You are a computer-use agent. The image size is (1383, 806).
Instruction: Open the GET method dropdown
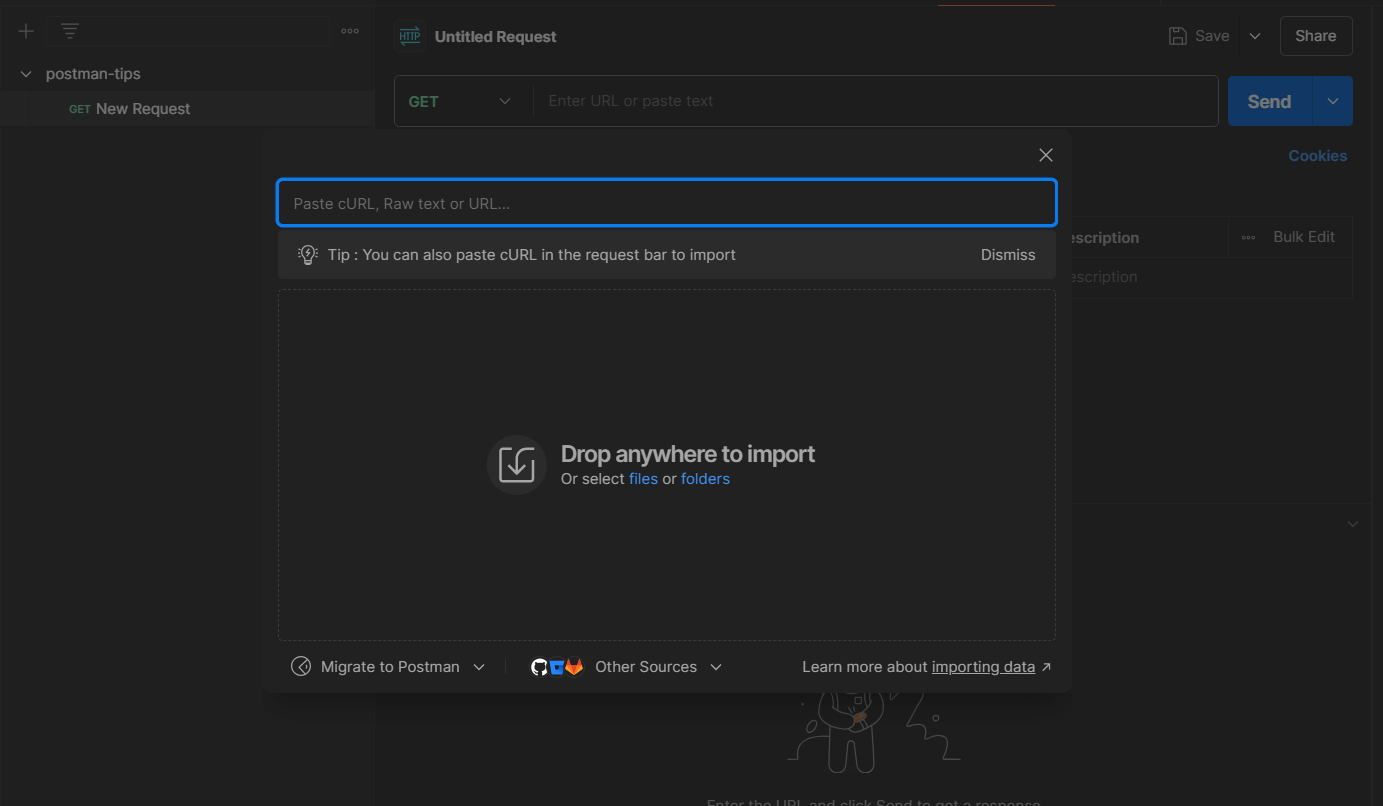pos(461,101)
